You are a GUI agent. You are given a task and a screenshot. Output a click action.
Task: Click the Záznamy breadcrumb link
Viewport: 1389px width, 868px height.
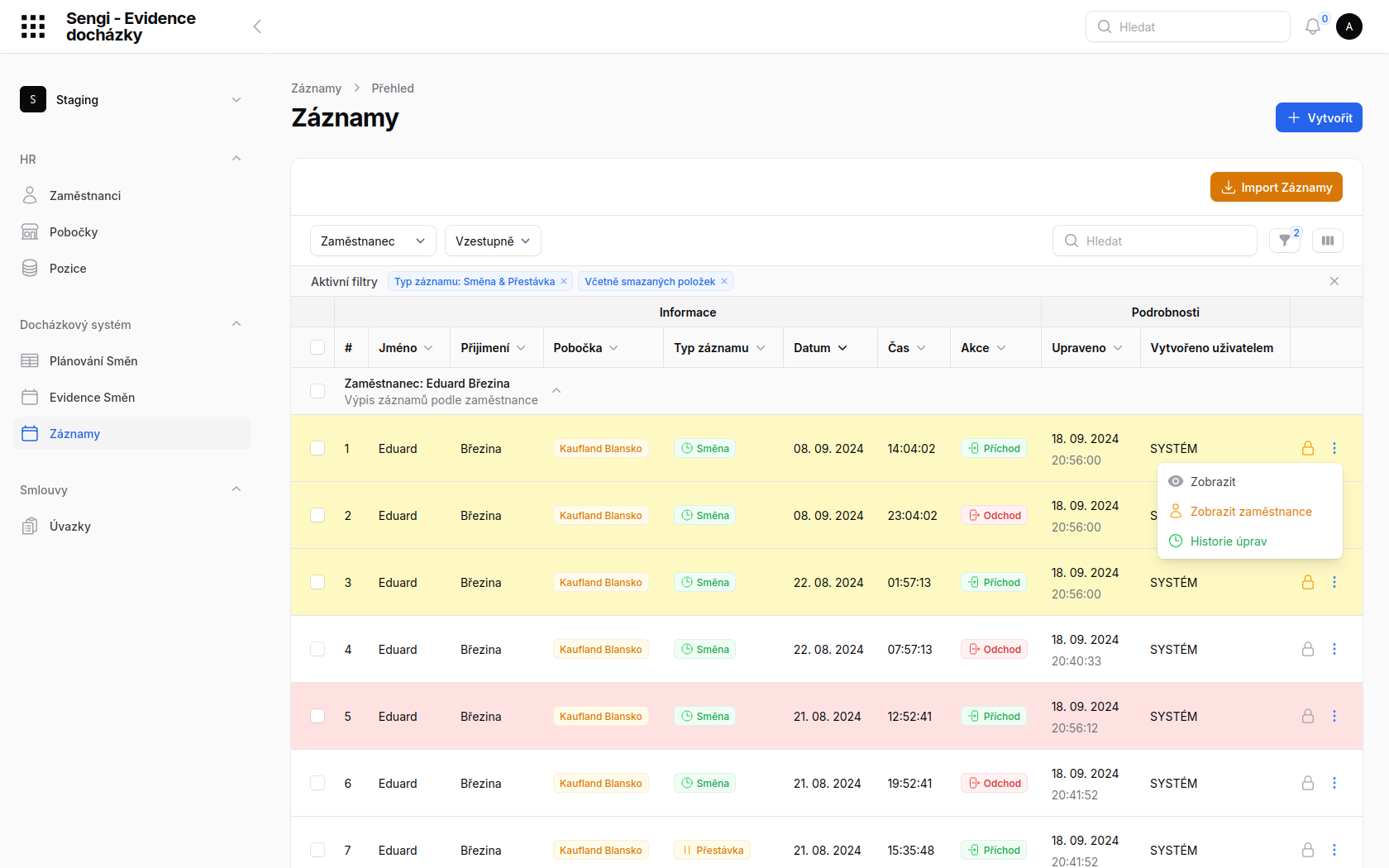pyautogui.click(x=316, y=88)
